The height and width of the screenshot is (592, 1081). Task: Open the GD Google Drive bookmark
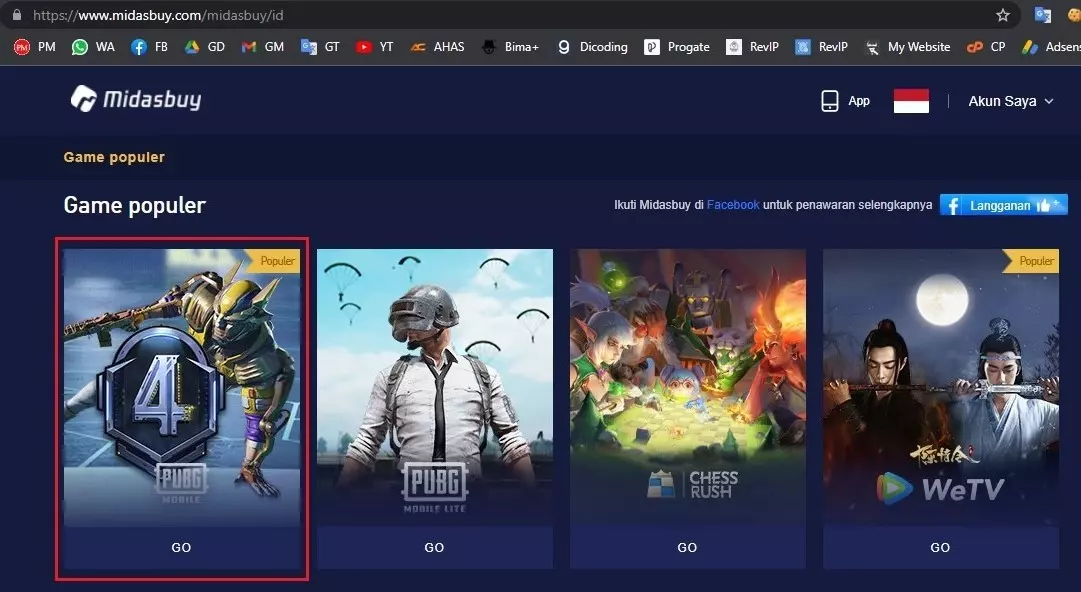click(205, 47)
